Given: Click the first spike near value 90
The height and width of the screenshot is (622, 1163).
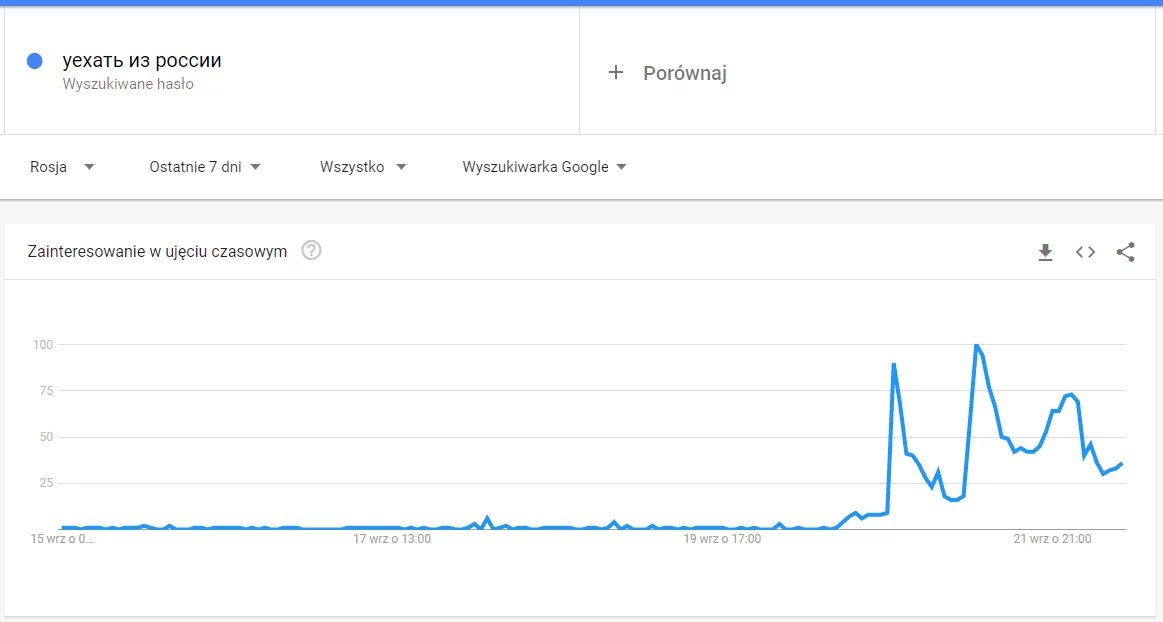Looking at the screenshot, I should (x=894, y=364).
